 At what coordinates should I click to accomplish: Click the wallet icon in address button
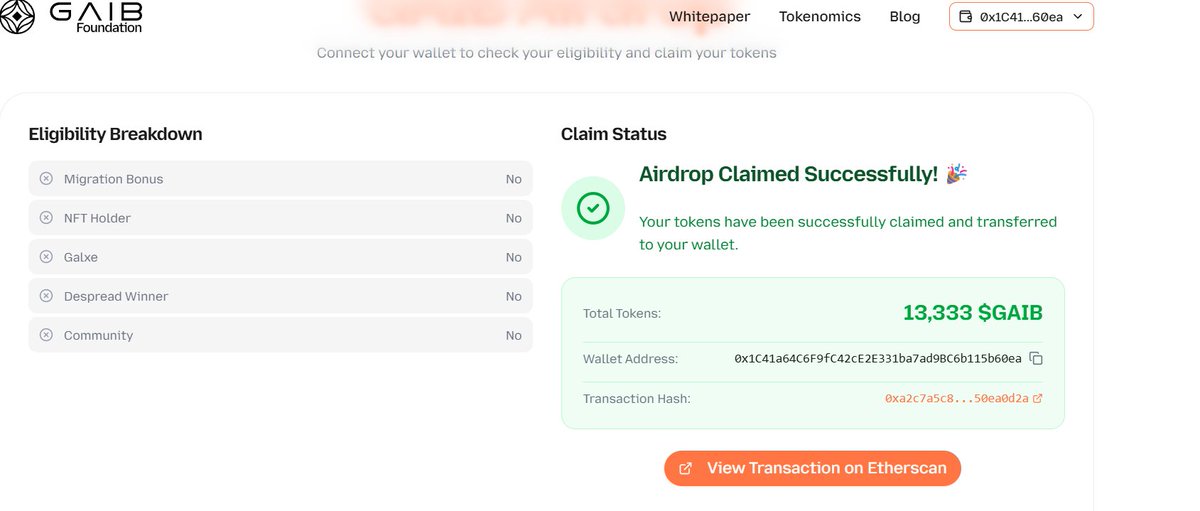pyautogui.click(x=965, y=17)
